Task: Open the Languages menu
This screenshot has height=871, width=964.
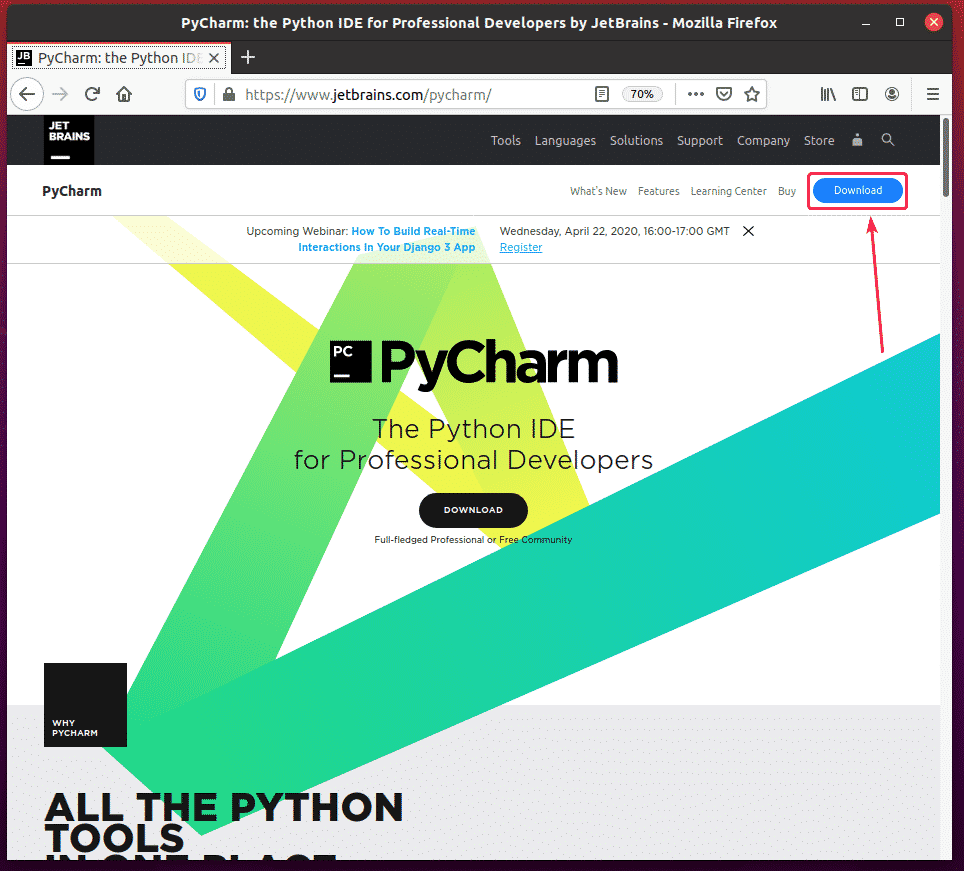Action: click(565, 140)
